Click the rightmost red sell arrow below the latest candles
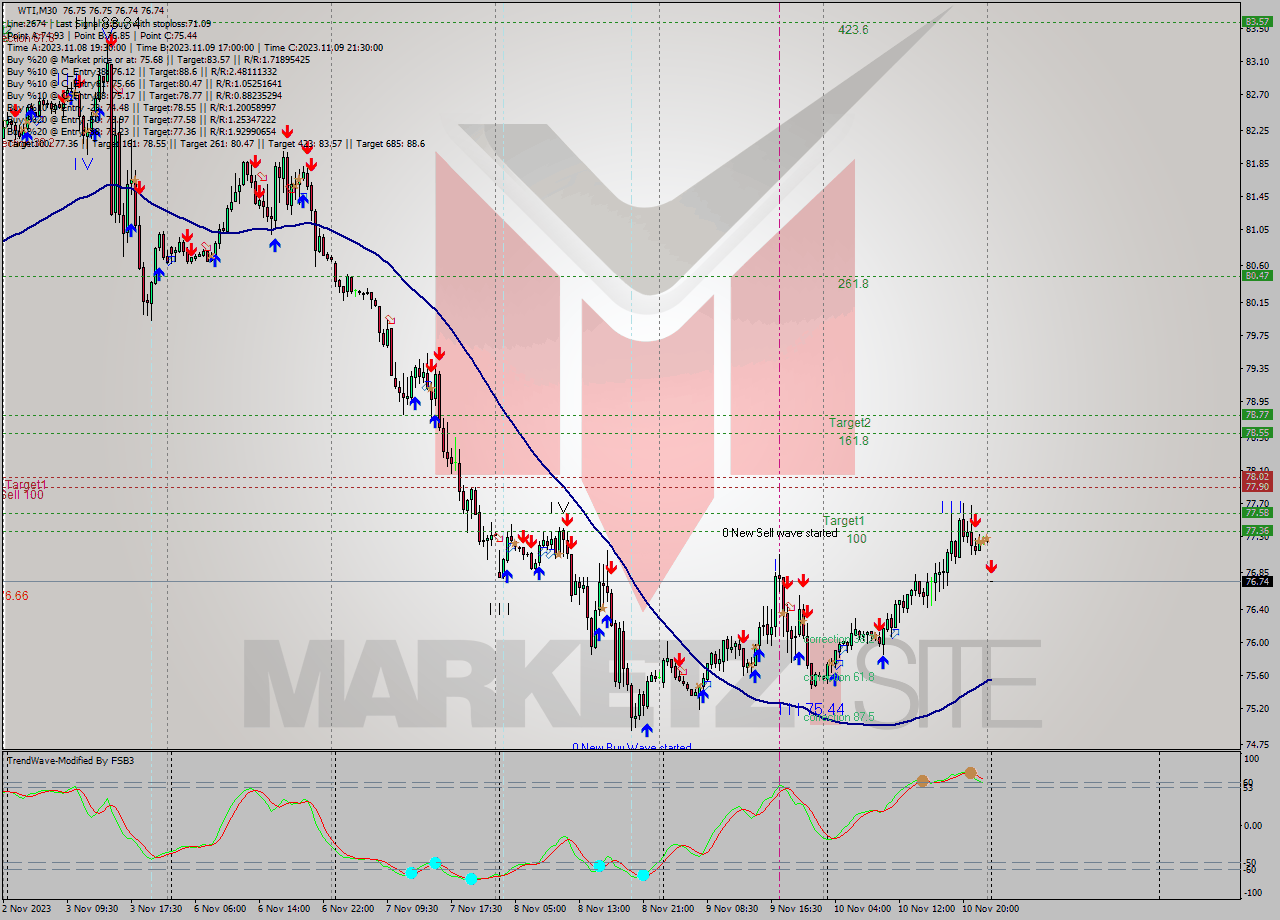Screen dimensions: 1280x920 [x=991, y=567]
